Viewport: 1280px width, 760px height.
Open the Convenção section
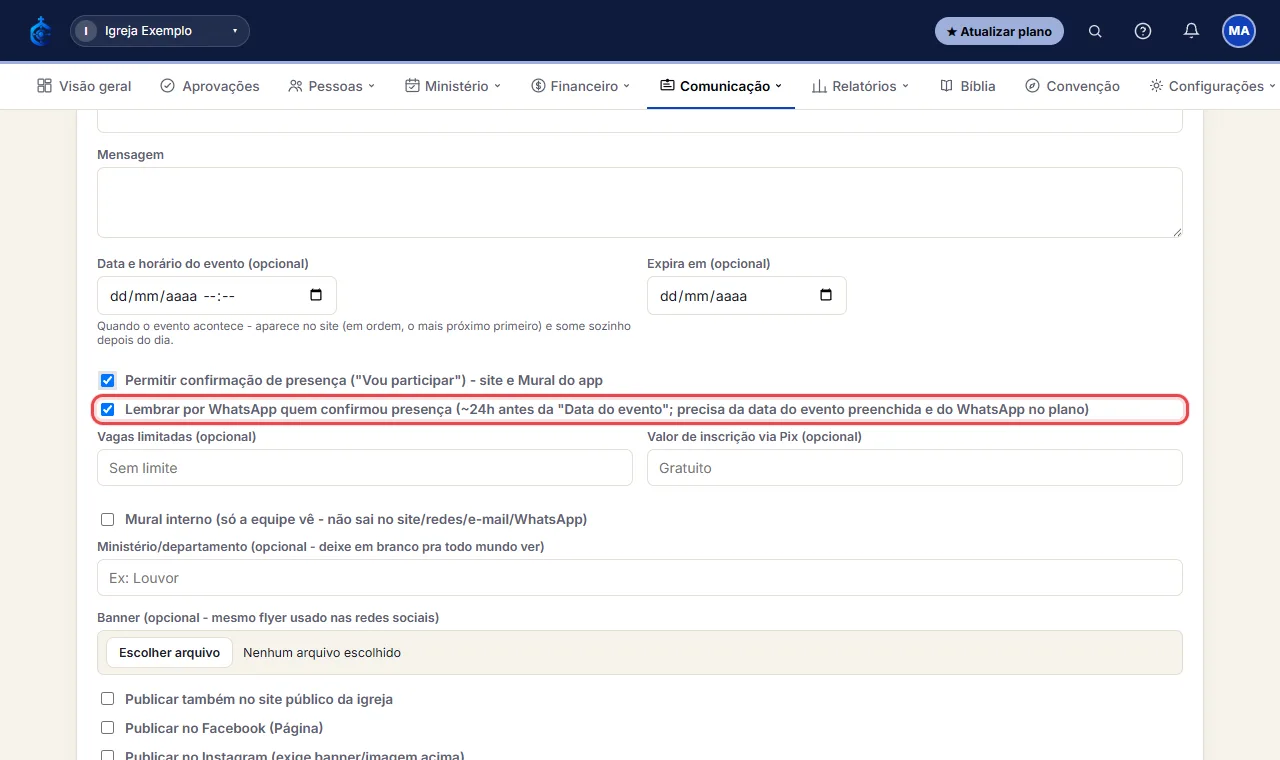point(1073,86)
